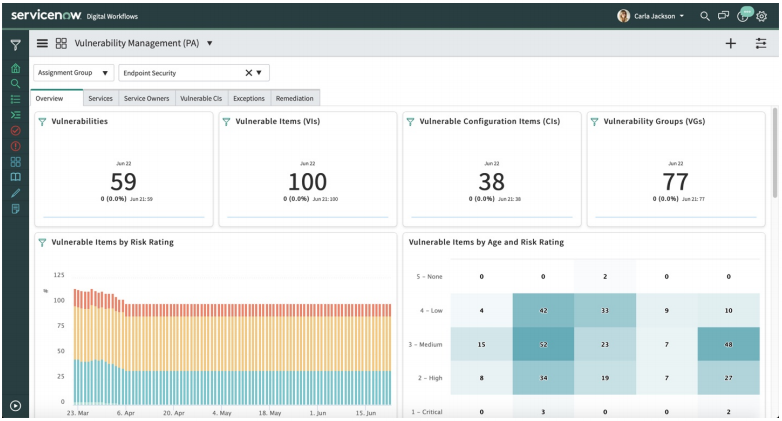
Task: Click the Vulnerabilities count 59
Action: click(123, 181)
